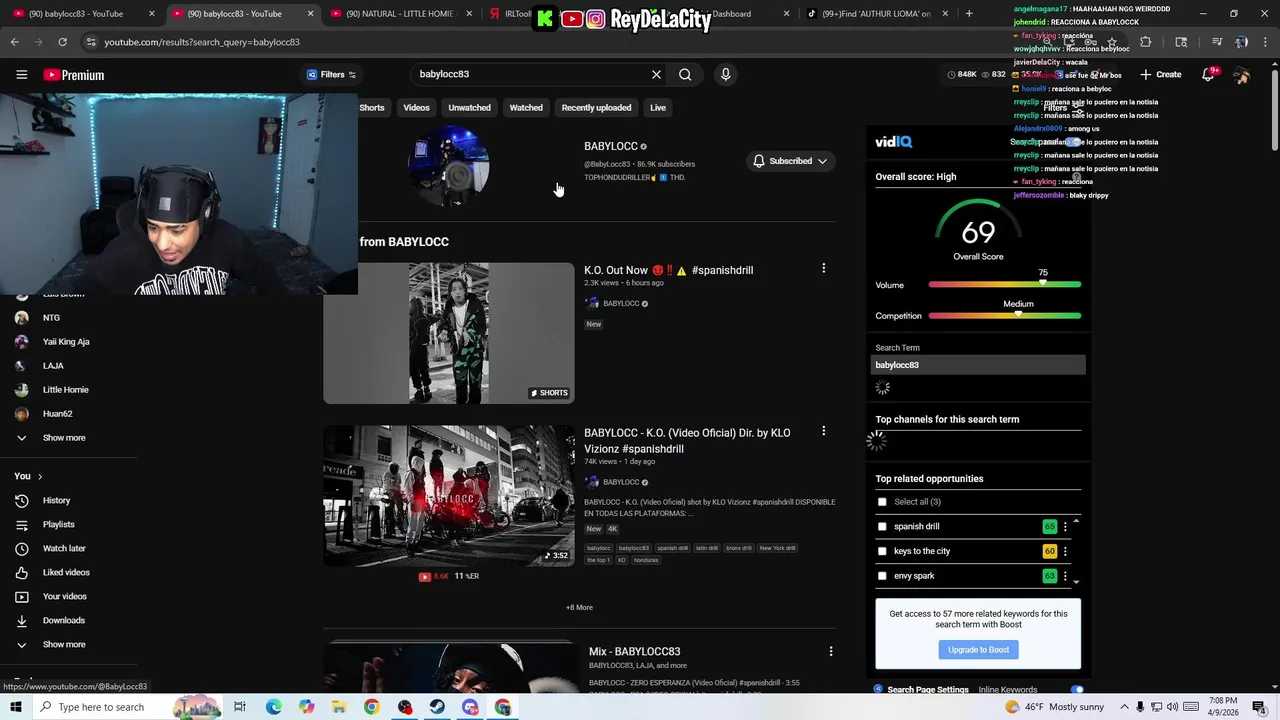
Task: Open Your videos in the sidebar
Action: click(64, 596)
